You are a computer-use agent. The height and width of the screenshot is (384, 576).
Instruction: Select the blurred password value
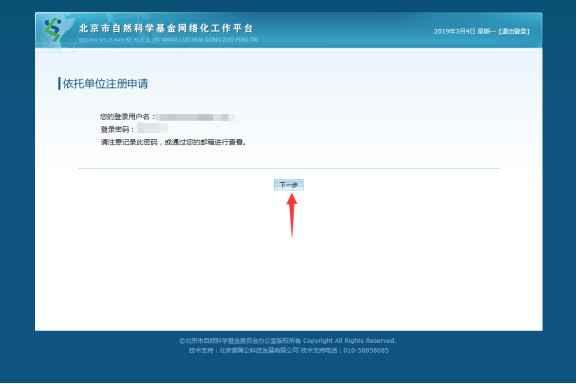click(152, 128)
